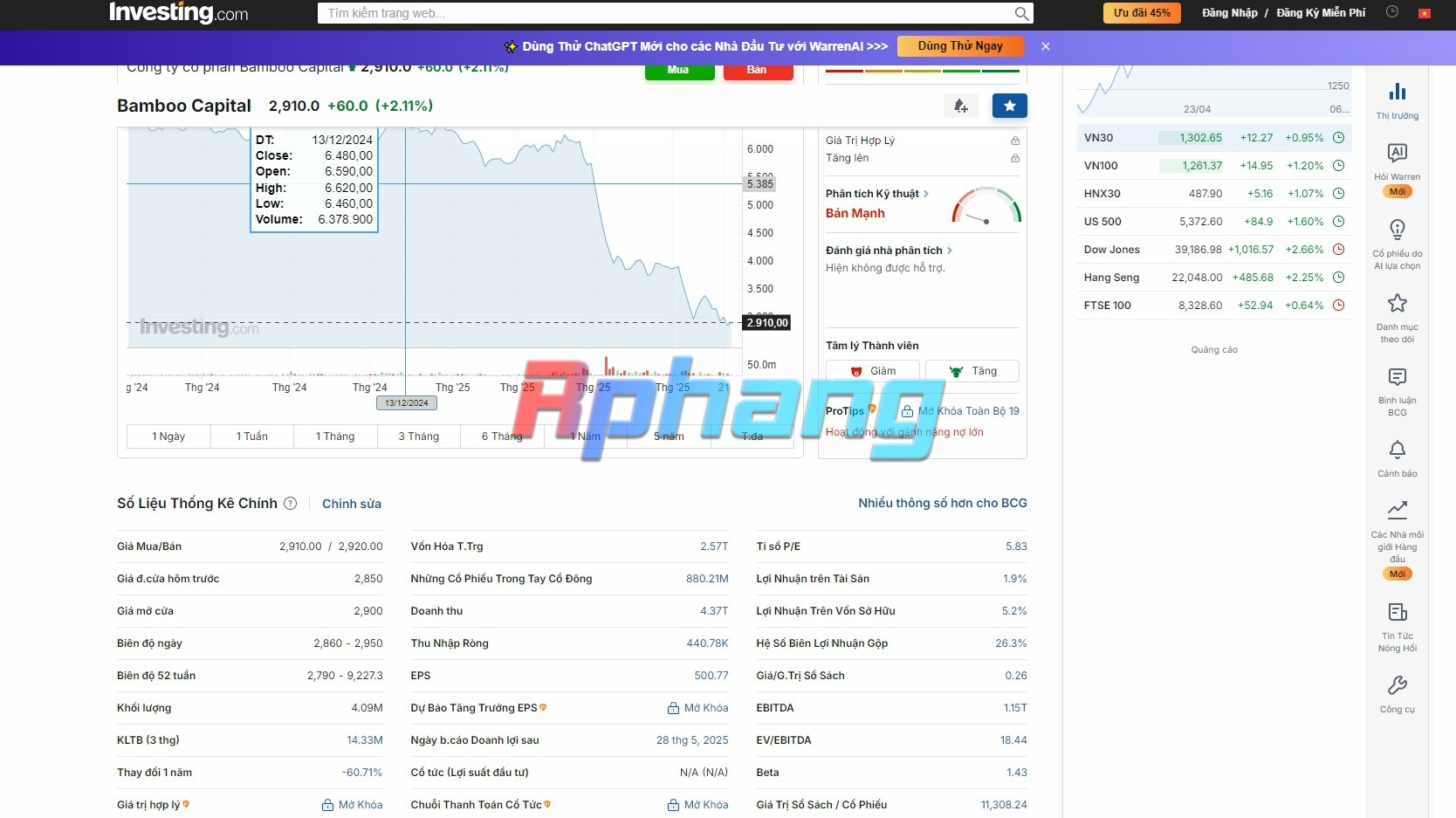The width and height of the screenshot is (1456, 818).
Task: Unlock Dự Báo Tăng Trưởng EPS value
Action: (x=697, y=708)
